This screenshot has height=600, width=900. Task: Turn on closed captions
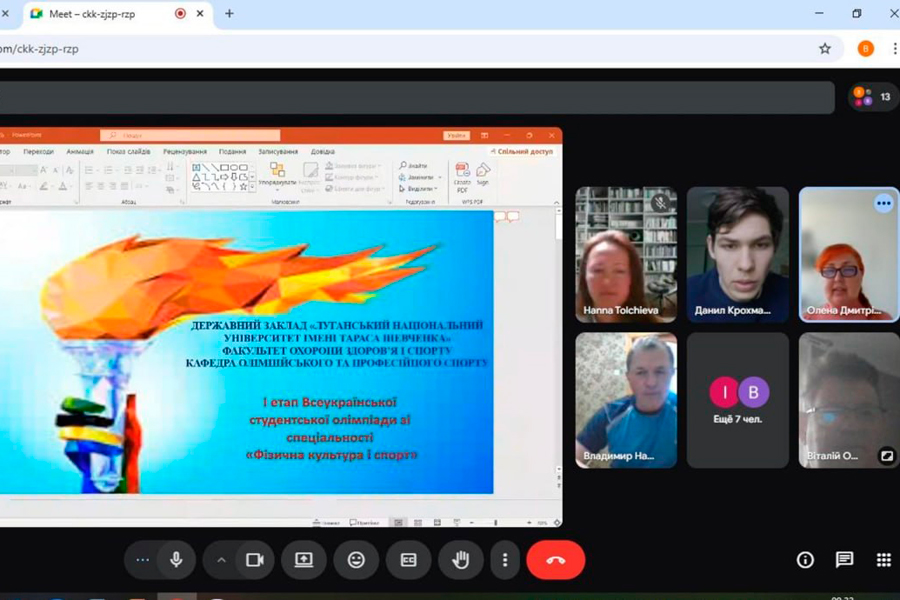pos(408,560)
